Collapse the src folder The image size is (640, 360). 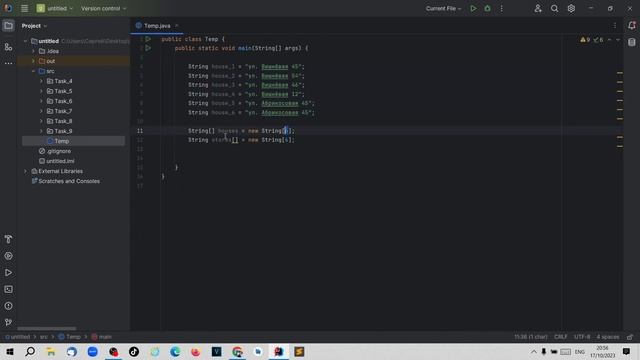tap(33, 71)
